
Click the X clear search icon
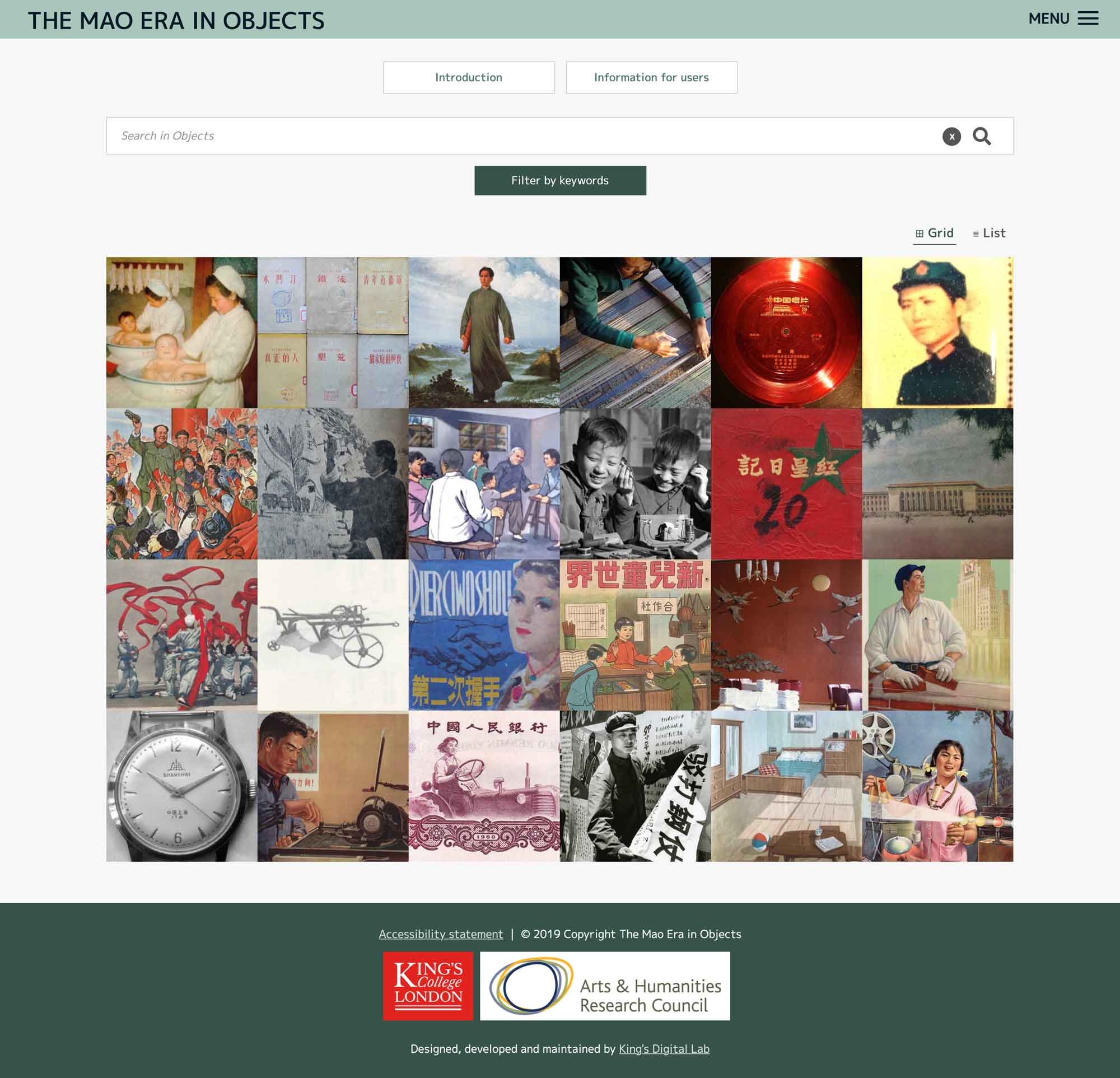click(x=951, y=136)
